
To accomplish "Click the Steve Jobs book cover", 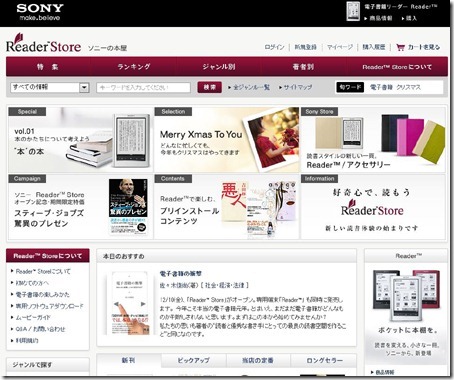I will tap(128, 207).
